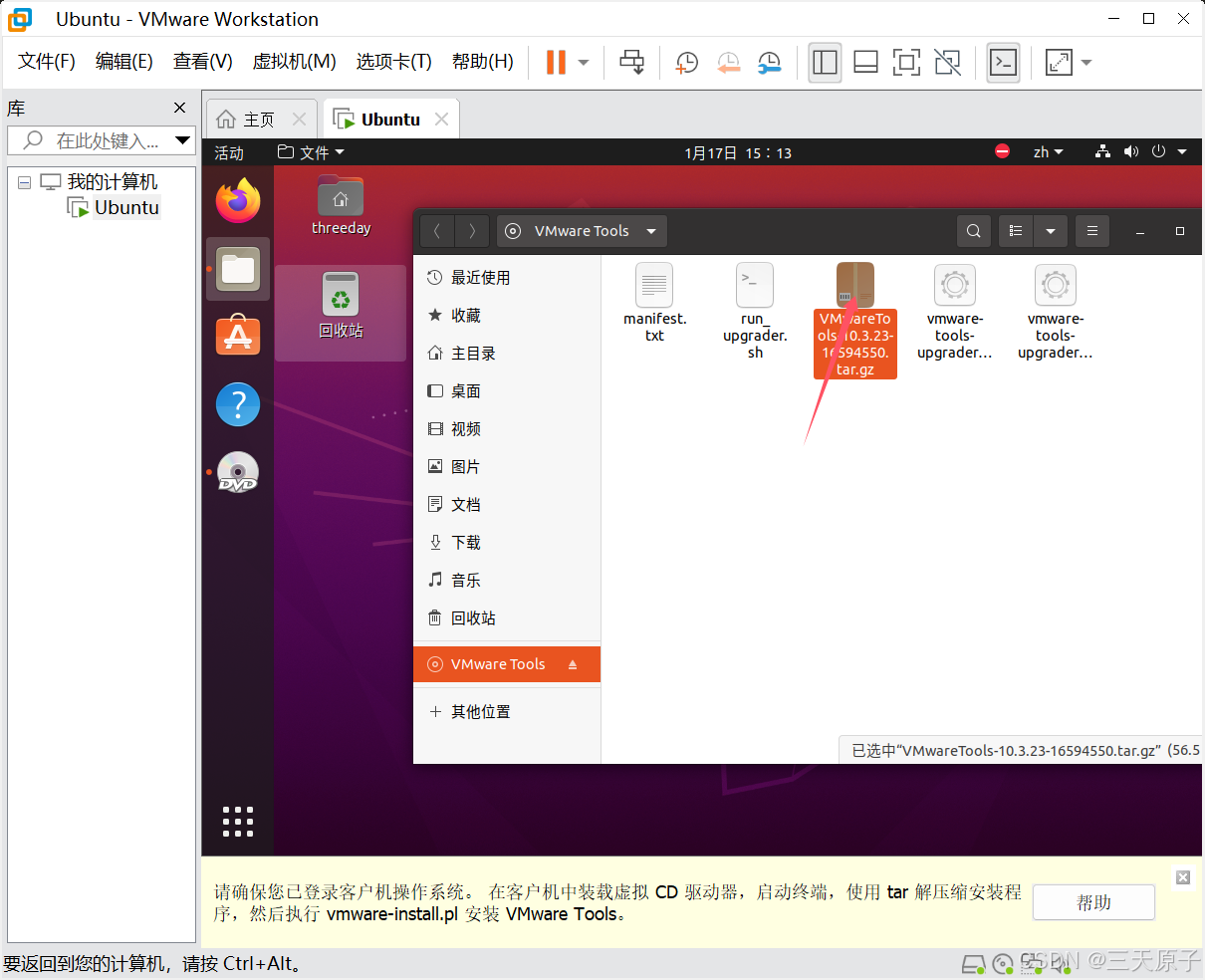Viewport: 1205px width, 980px height.
Task: Collapse the 我的计算机 tree node
Action: (x=23, y=181)
